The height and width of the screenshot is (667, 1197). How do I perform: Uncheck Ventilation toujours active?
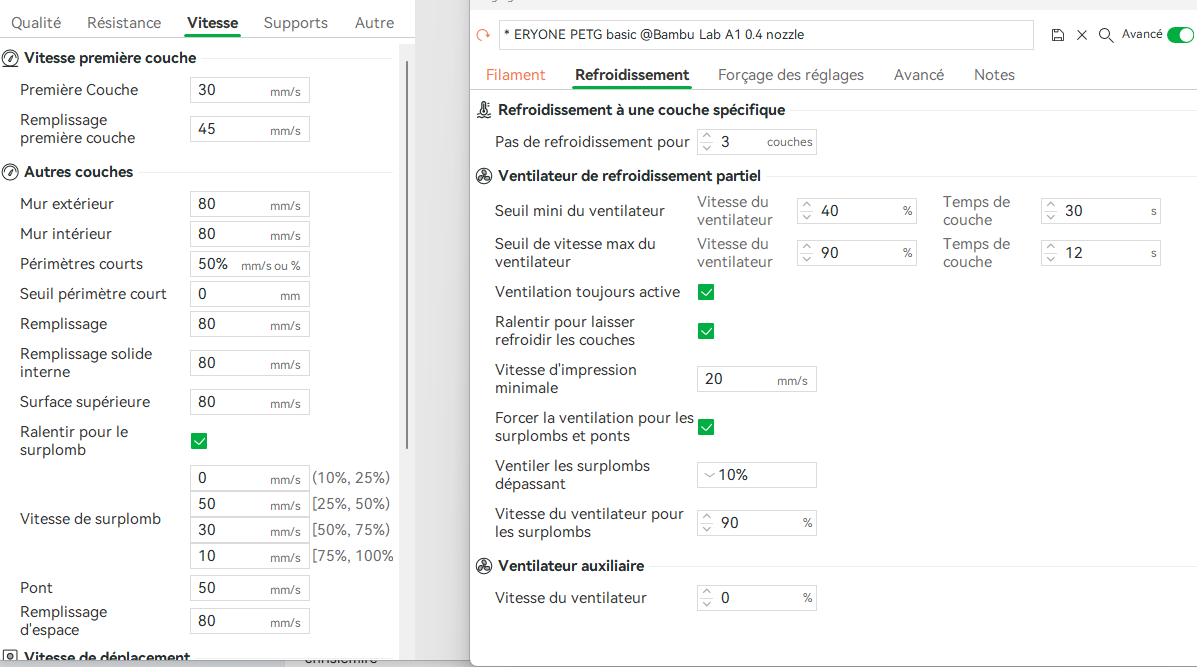(x=706, y=292)
